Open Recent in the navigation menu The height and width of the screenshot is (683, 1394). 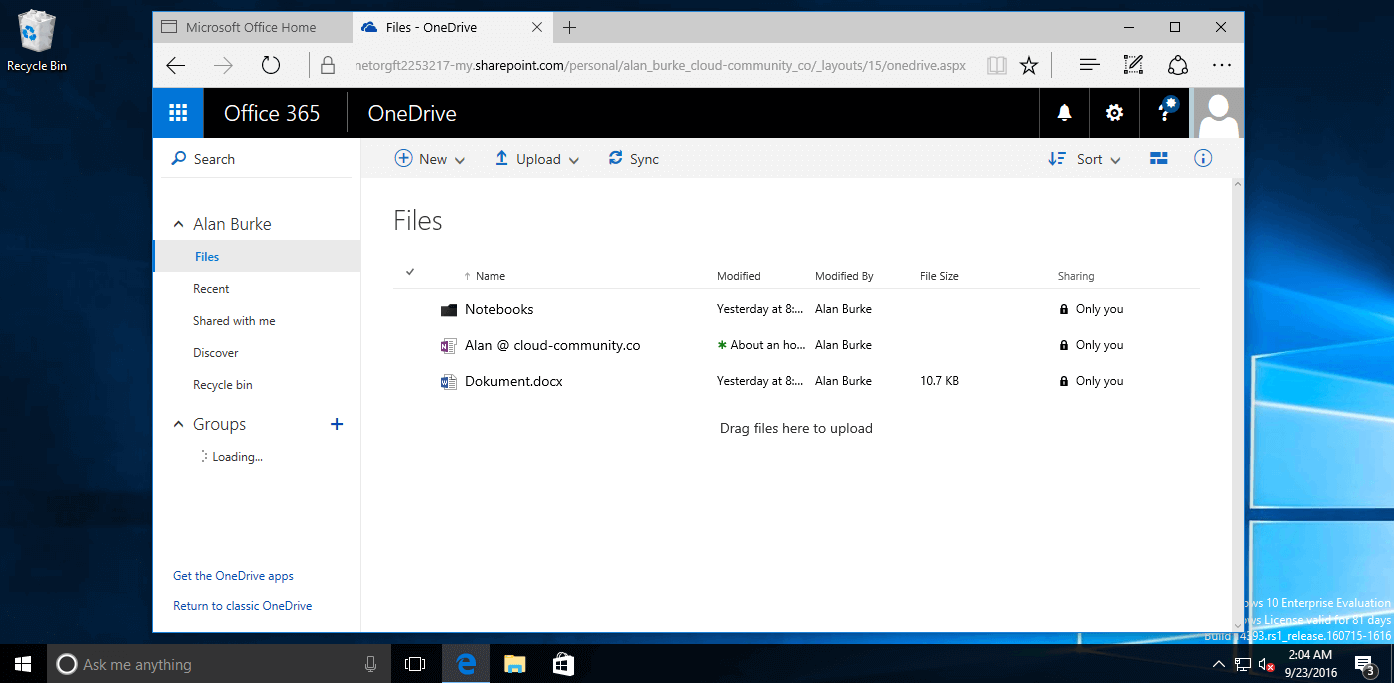(x=211, y=288)
